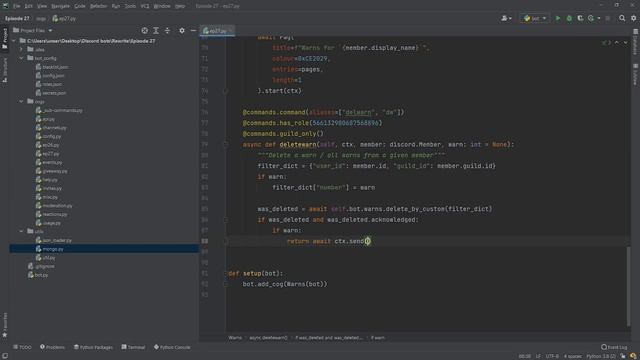This screenshot has width=640, height=360.
Task: Close the ep27.py editor tab
Action: point(231,31)
